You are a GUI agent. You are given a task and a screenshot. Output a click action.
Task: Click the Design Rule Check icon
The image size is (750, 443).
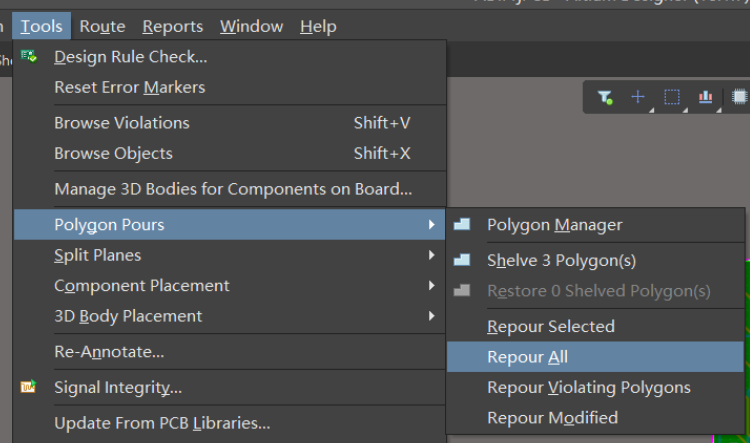[29, 56]
